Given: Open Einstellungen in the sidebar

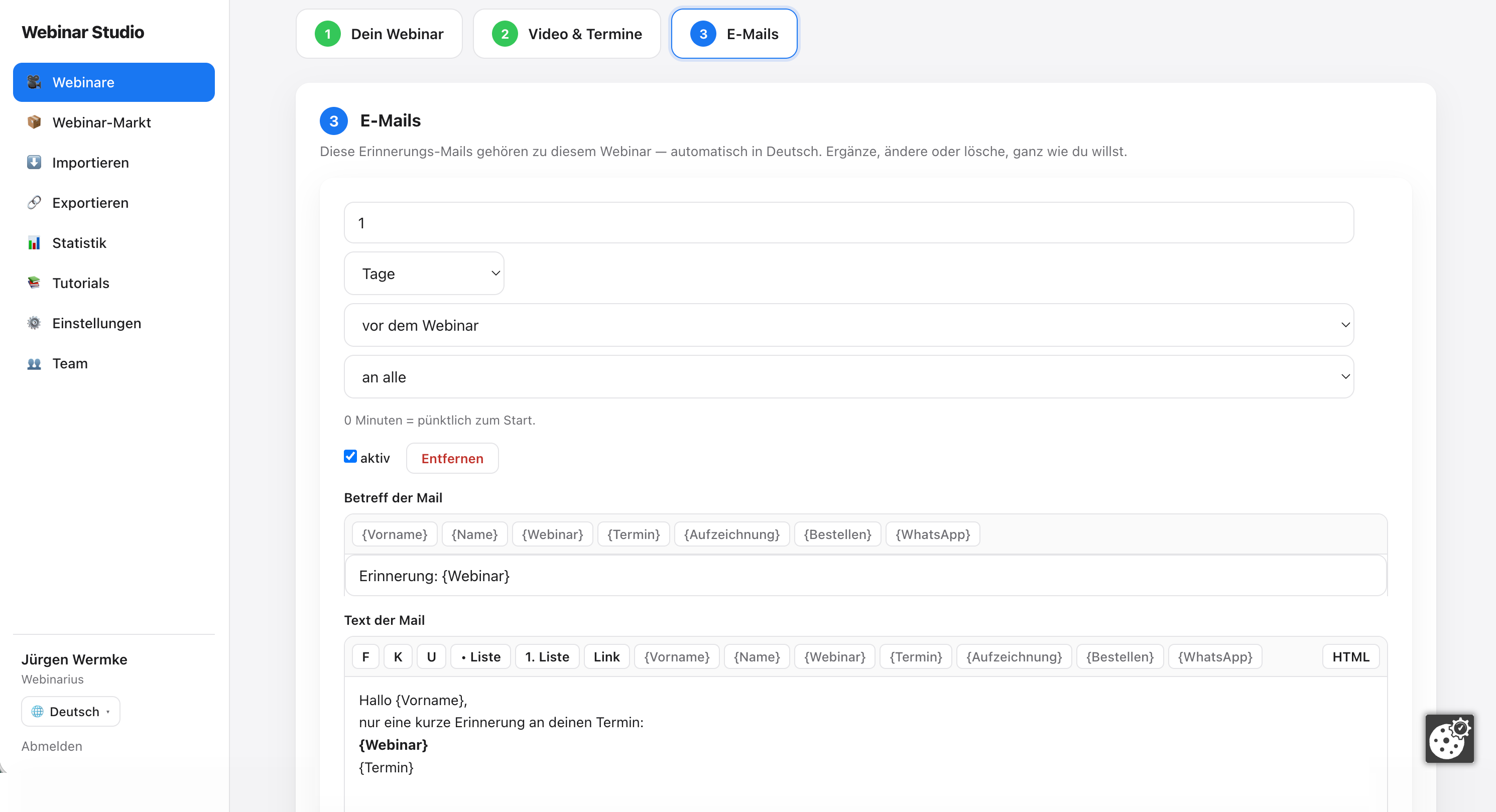Looking at the screenshot, I should pos(114,323).
